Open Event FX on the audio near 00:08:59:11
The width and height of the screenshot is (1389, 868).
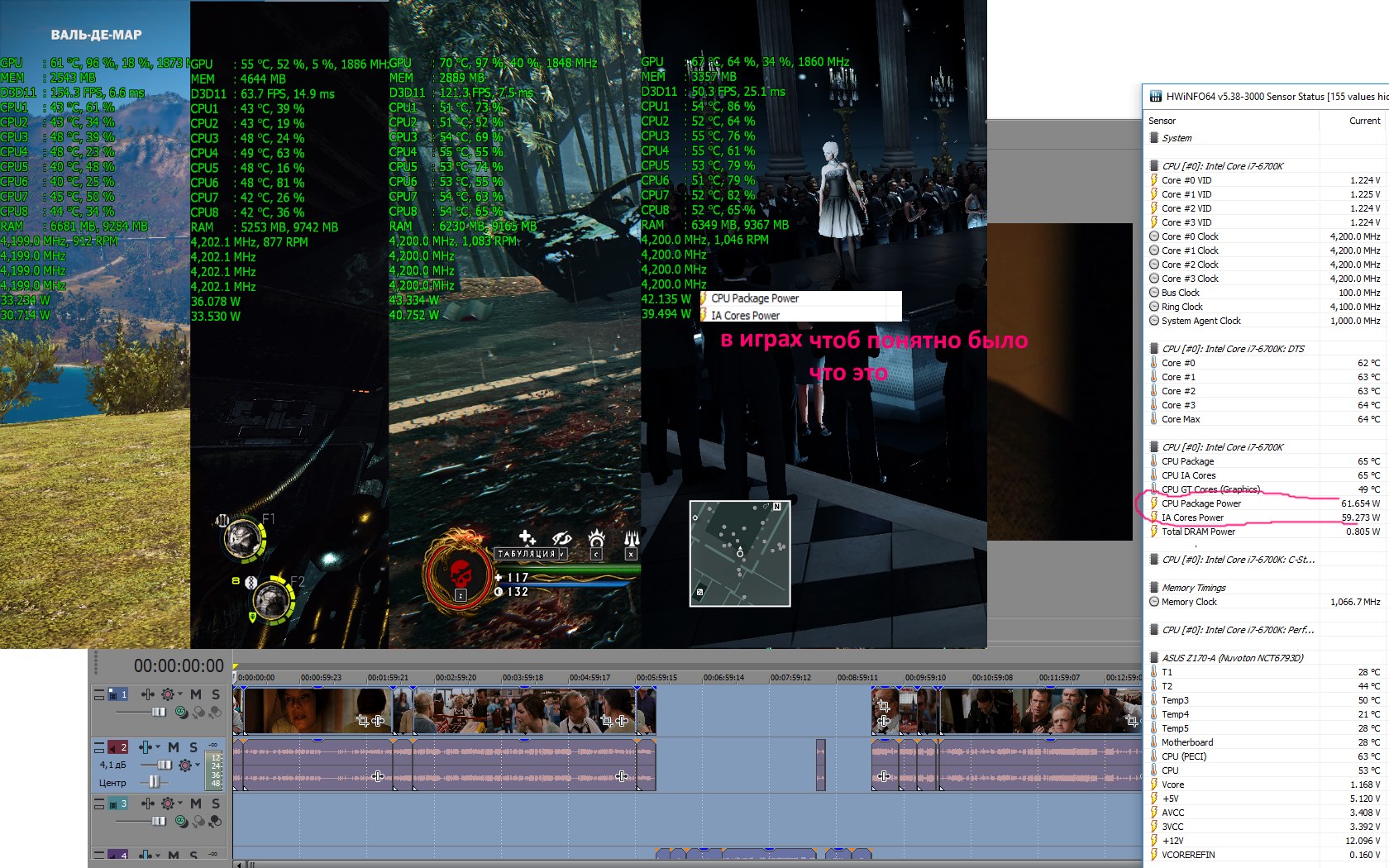coord(884,776)
